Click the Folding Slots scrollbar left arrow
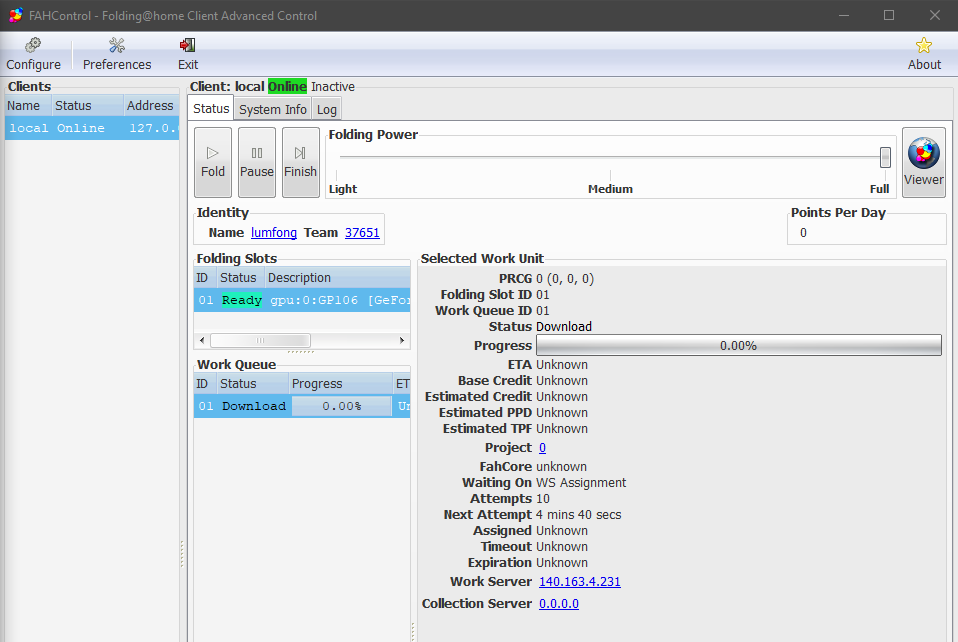Screen dimensions: 958x642 (202, 340)
